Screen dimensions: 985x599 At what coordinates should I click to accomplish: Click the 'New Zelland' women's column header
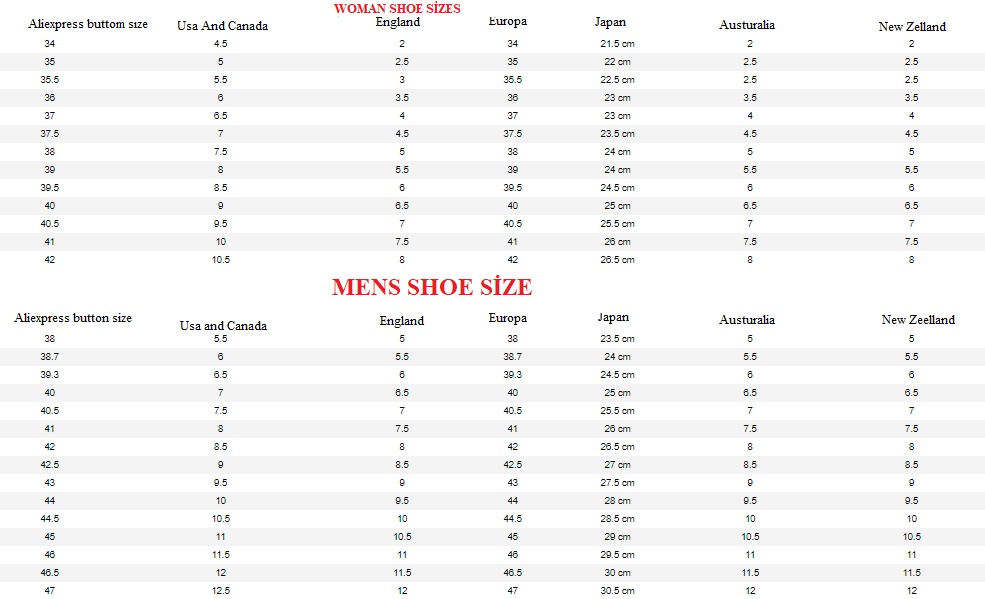pyautogui.click(x=912, y=27)
